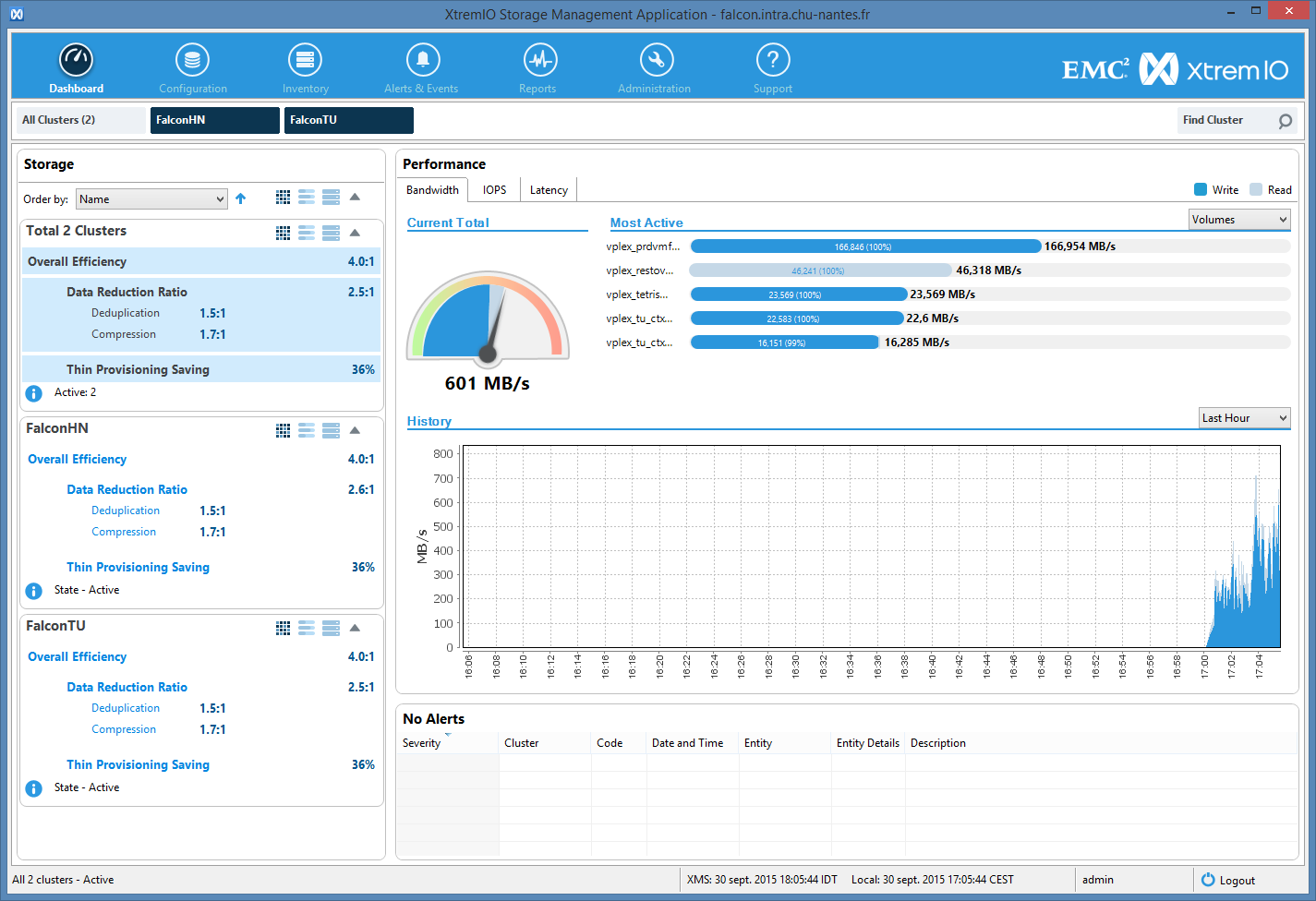
Task: Switch FalconHN panel to grid view
Action: [283, 430]
